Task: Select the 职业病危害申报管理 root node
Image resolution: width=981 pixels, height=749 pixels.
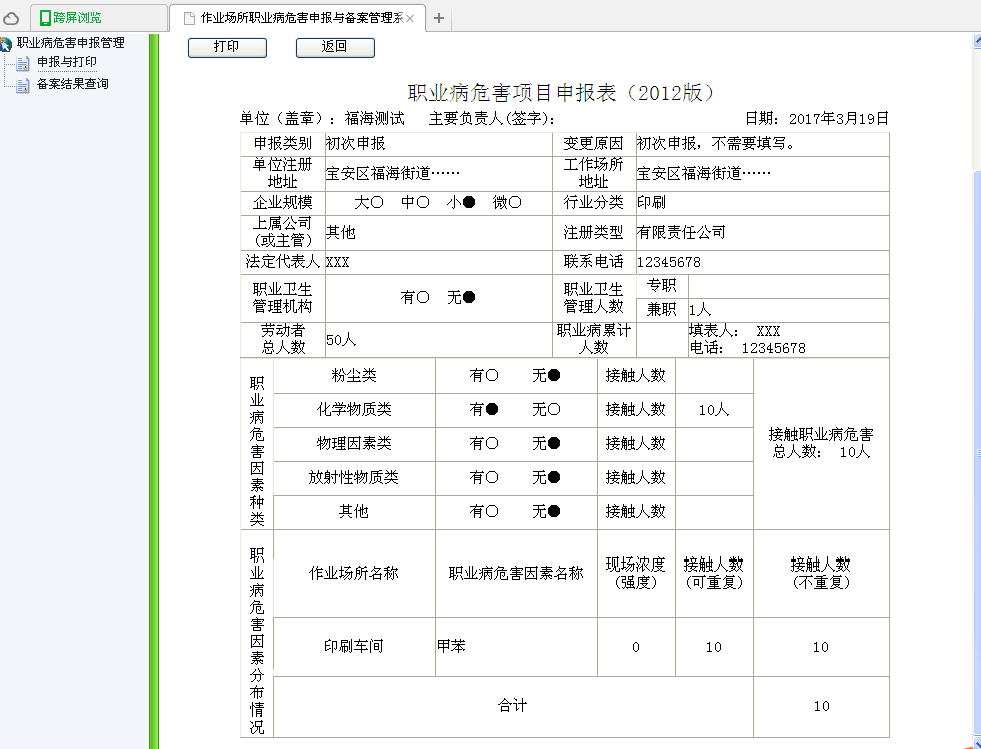Action: 71,43
